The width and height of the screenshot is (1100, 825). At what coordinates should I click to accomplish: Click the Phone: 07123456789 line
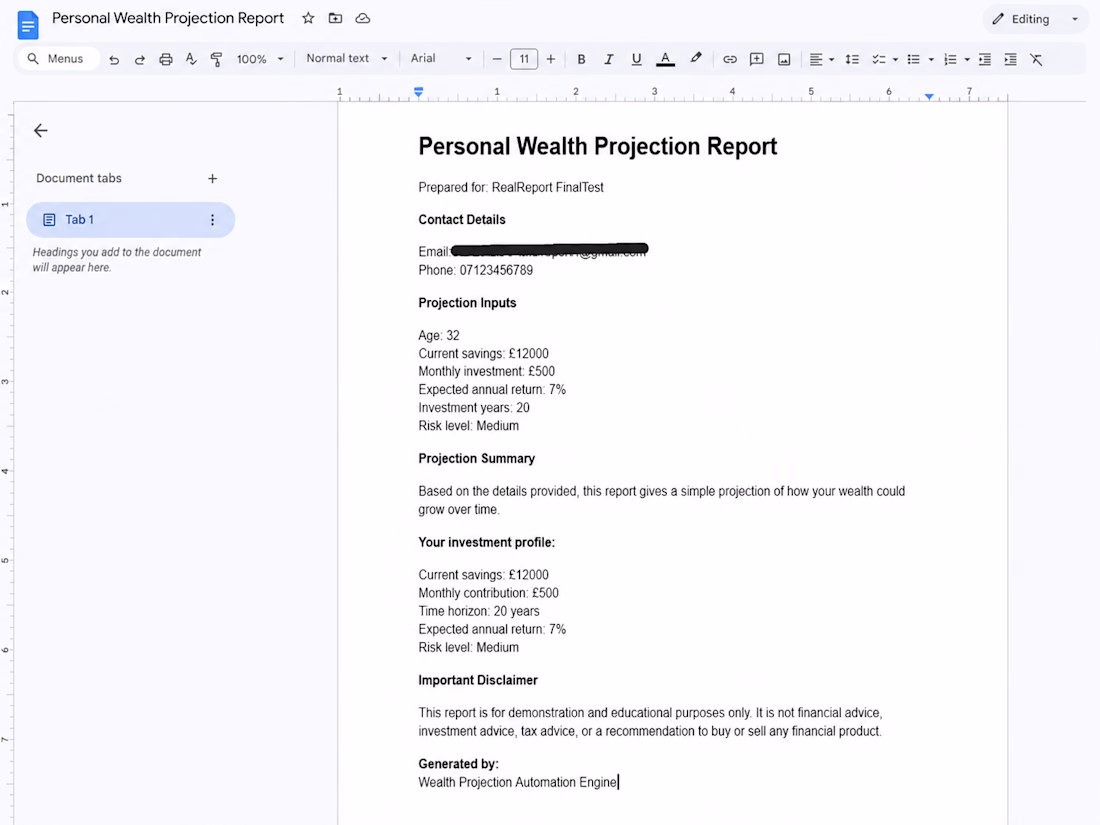coord(476,271)
